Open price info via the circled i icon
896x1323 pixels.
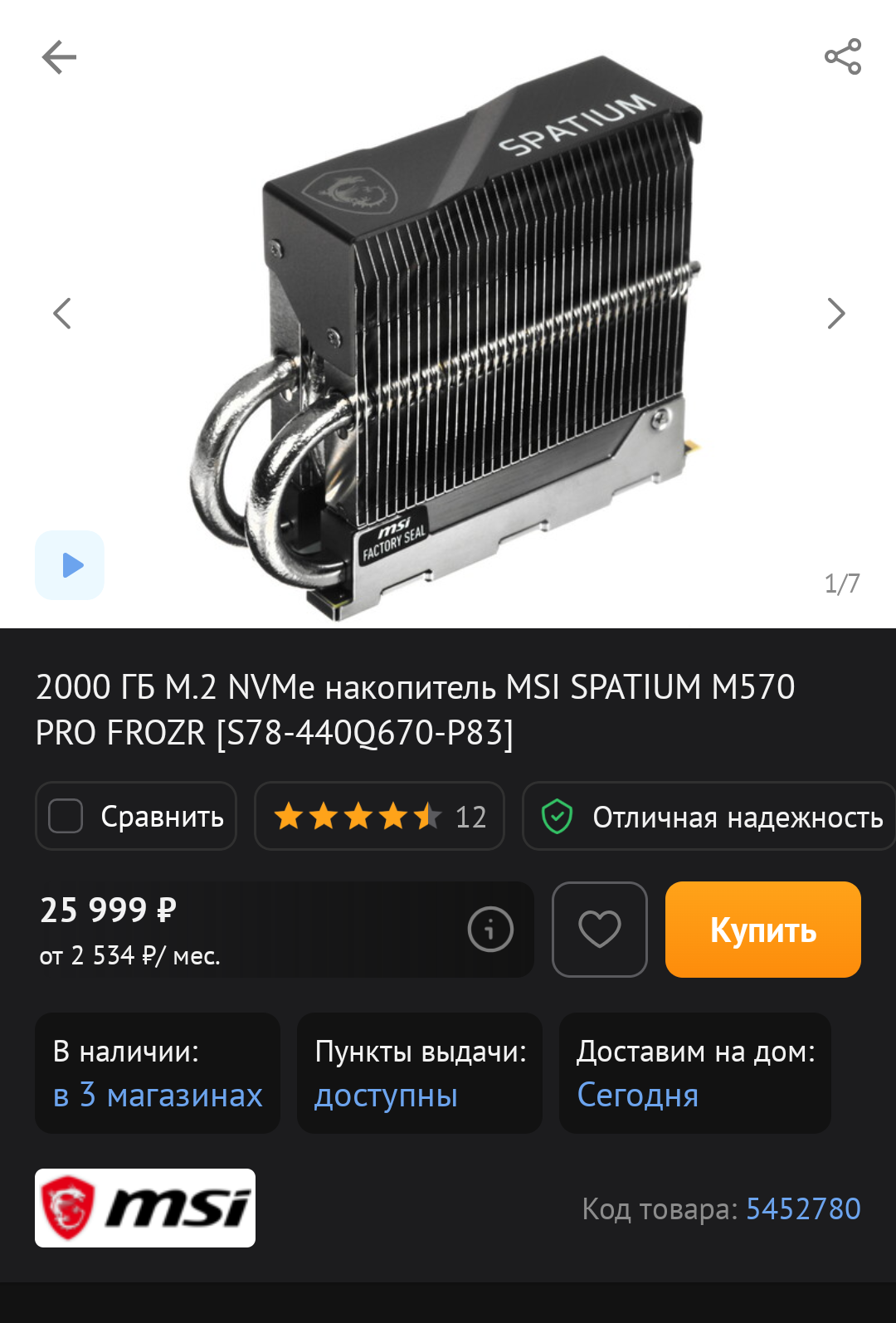(x=490, y=929)
